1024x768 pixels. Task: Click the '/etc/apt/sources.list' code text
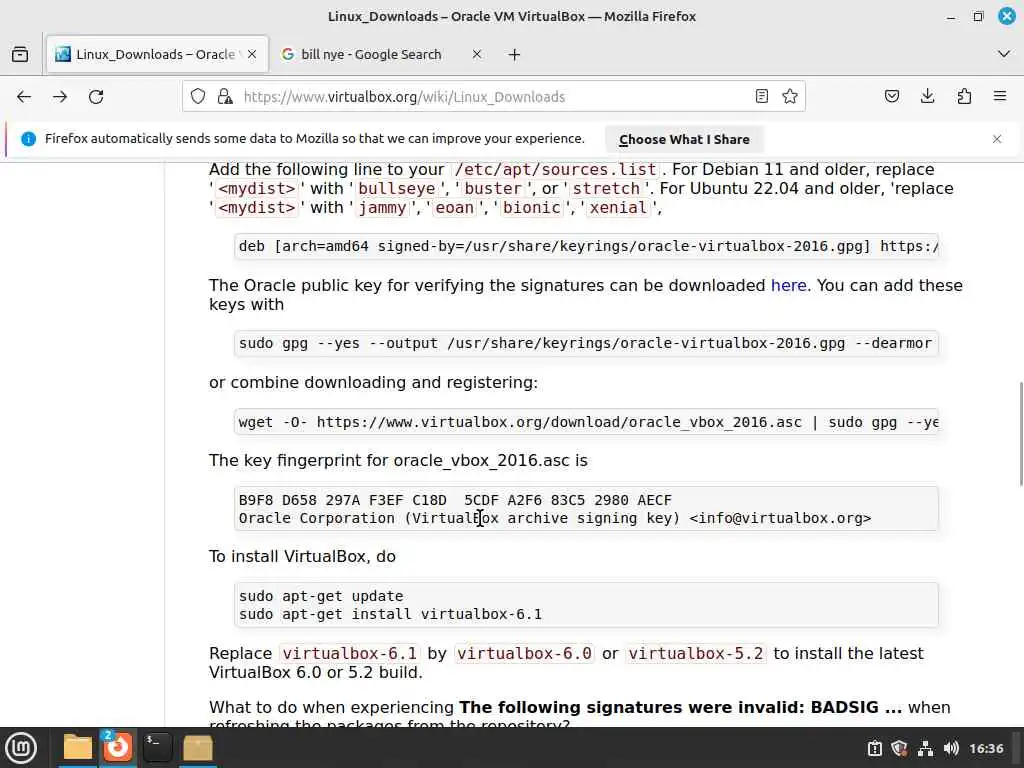(x=555, y=170)
